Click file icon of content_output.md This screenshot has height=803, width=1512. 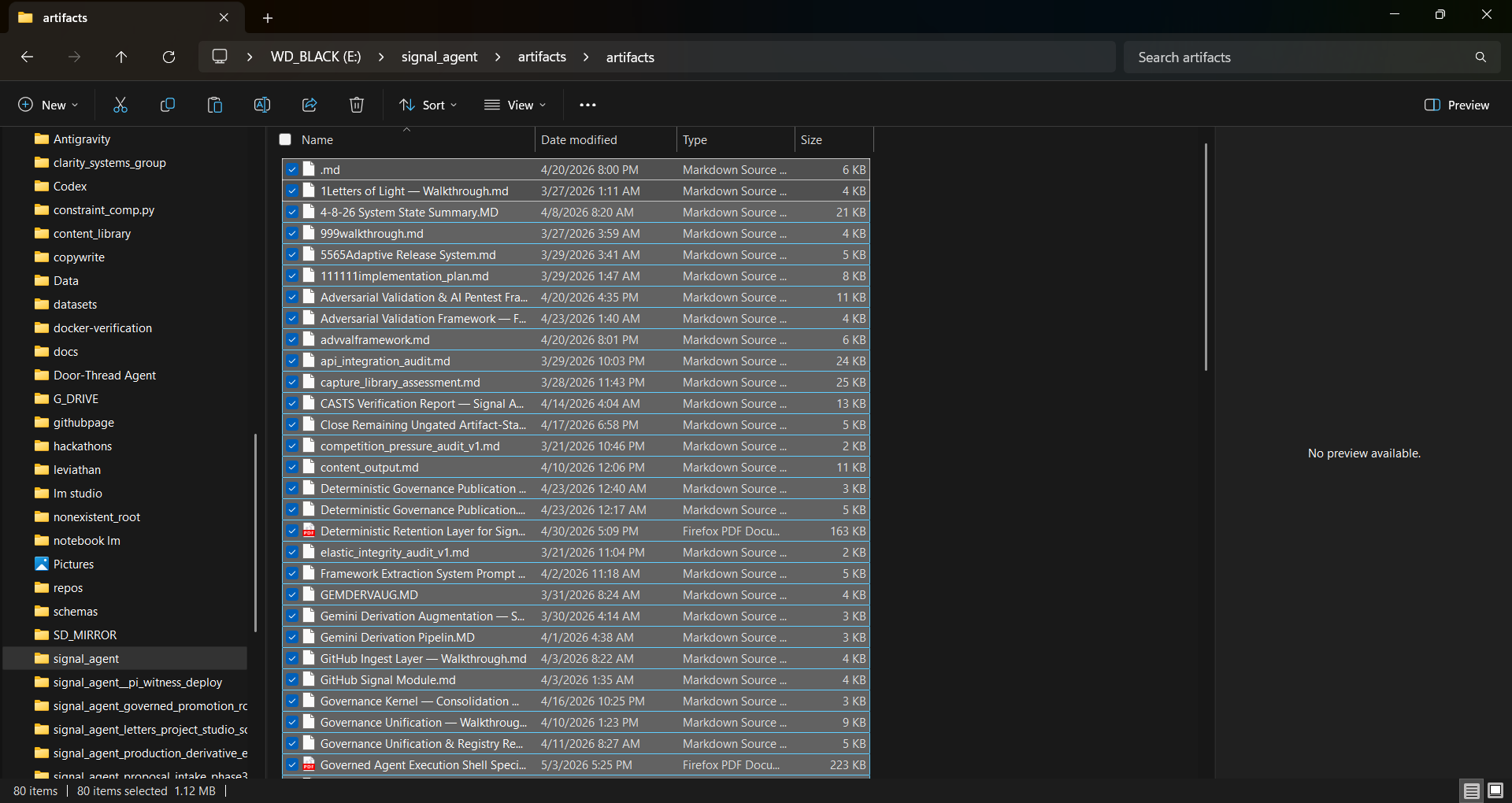(x=309, y=467)
